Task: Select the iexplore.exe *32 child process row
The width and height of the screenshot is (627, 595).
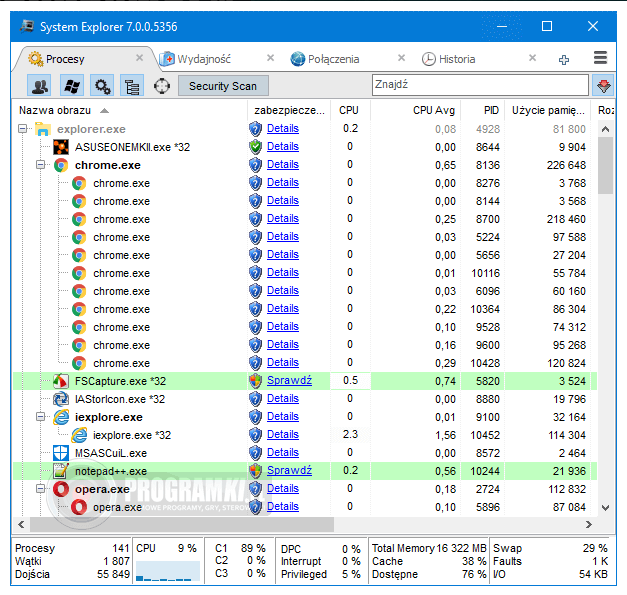Action: coord(305,435)
